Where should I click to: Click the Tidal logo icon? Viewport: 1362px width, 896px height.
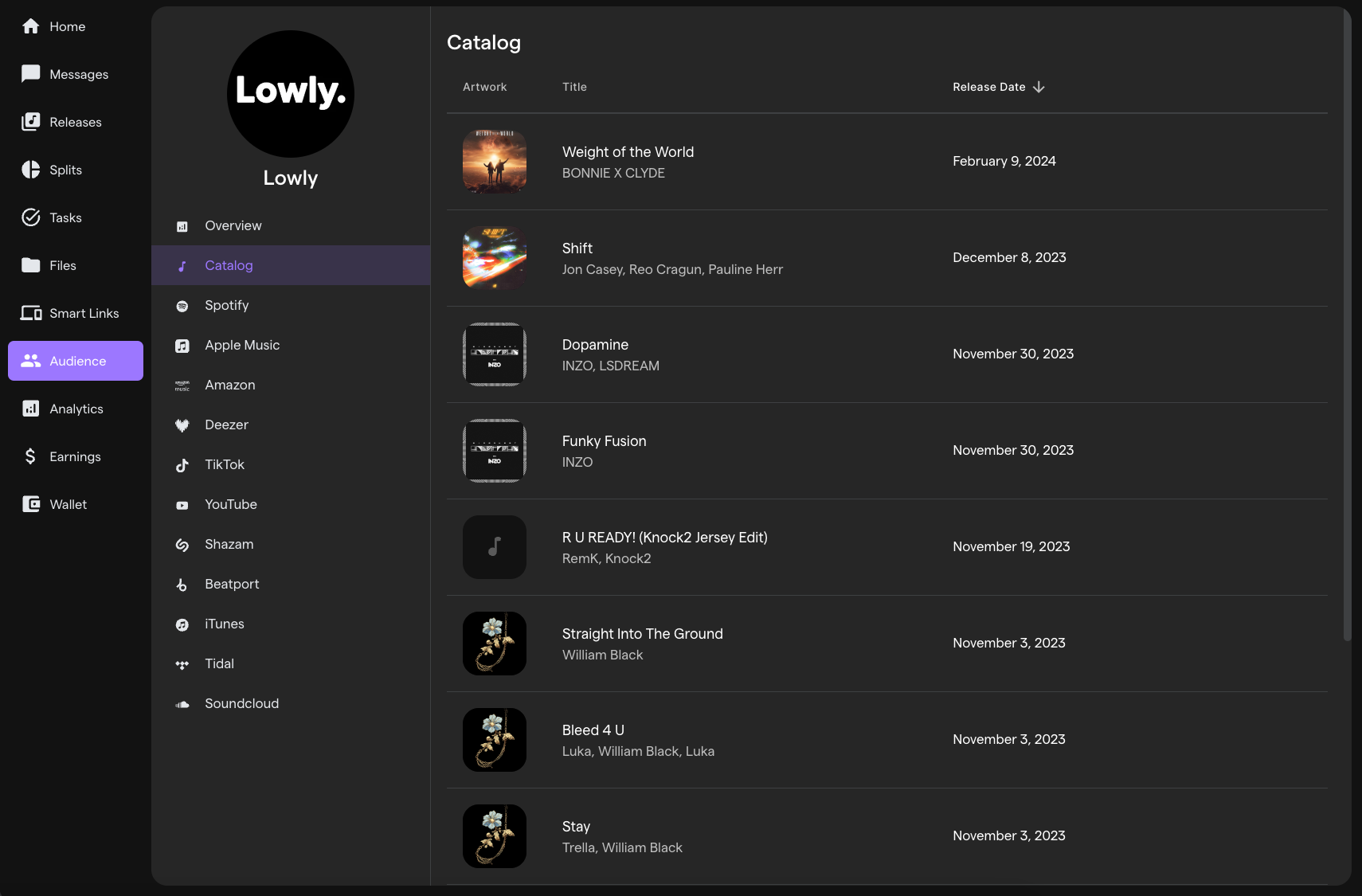[x=182, y=664]
